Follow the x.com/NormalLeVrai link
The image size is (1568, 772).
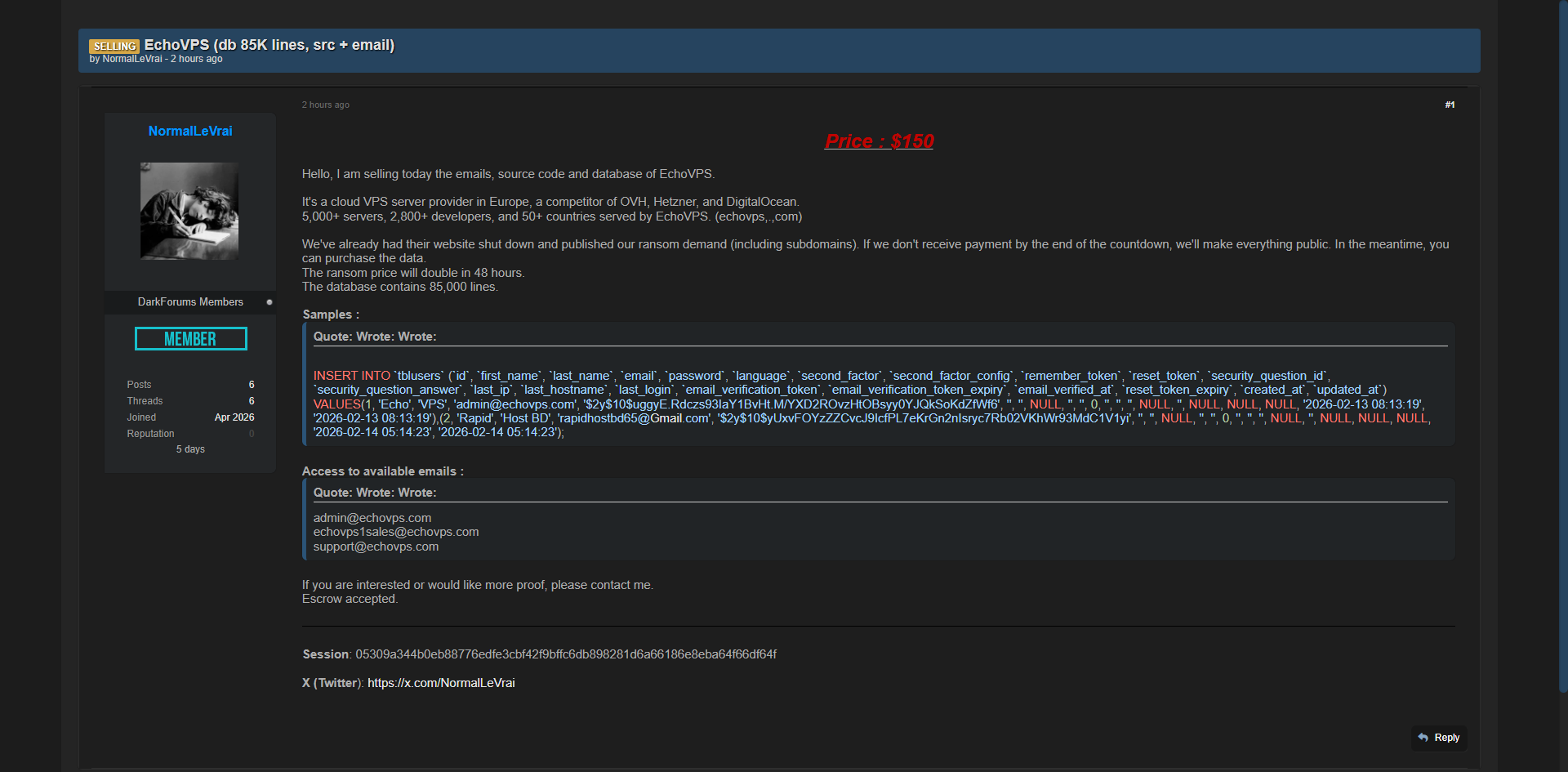[x=441, y=683]
